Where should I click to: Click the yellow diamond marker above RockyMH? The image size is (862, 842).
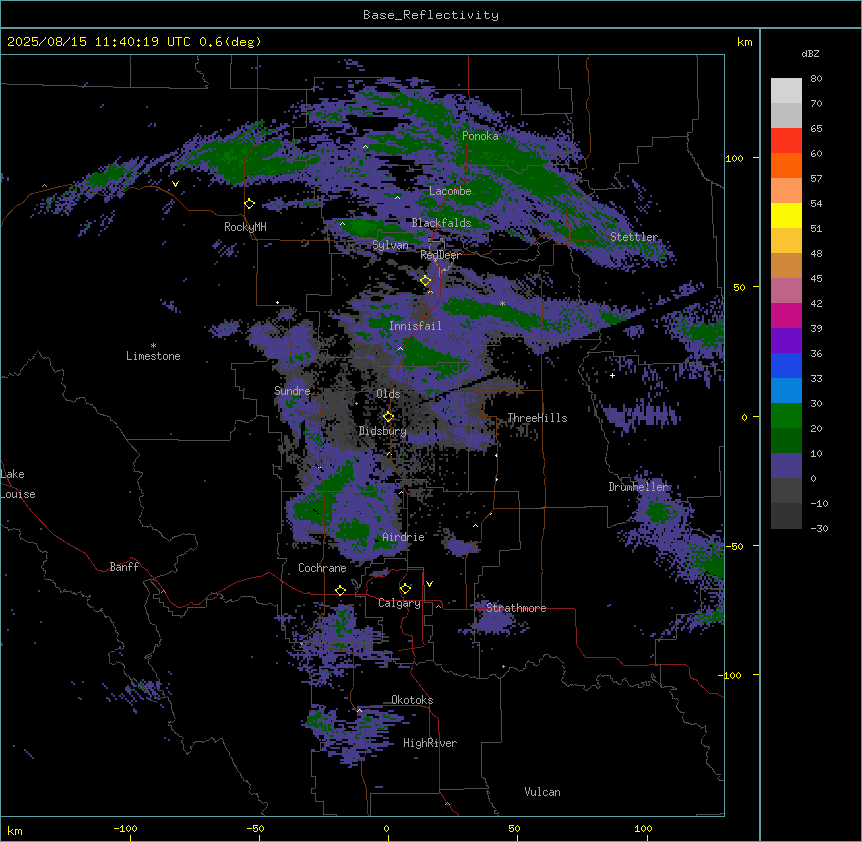pyautogui.click(x=250, y=204)
